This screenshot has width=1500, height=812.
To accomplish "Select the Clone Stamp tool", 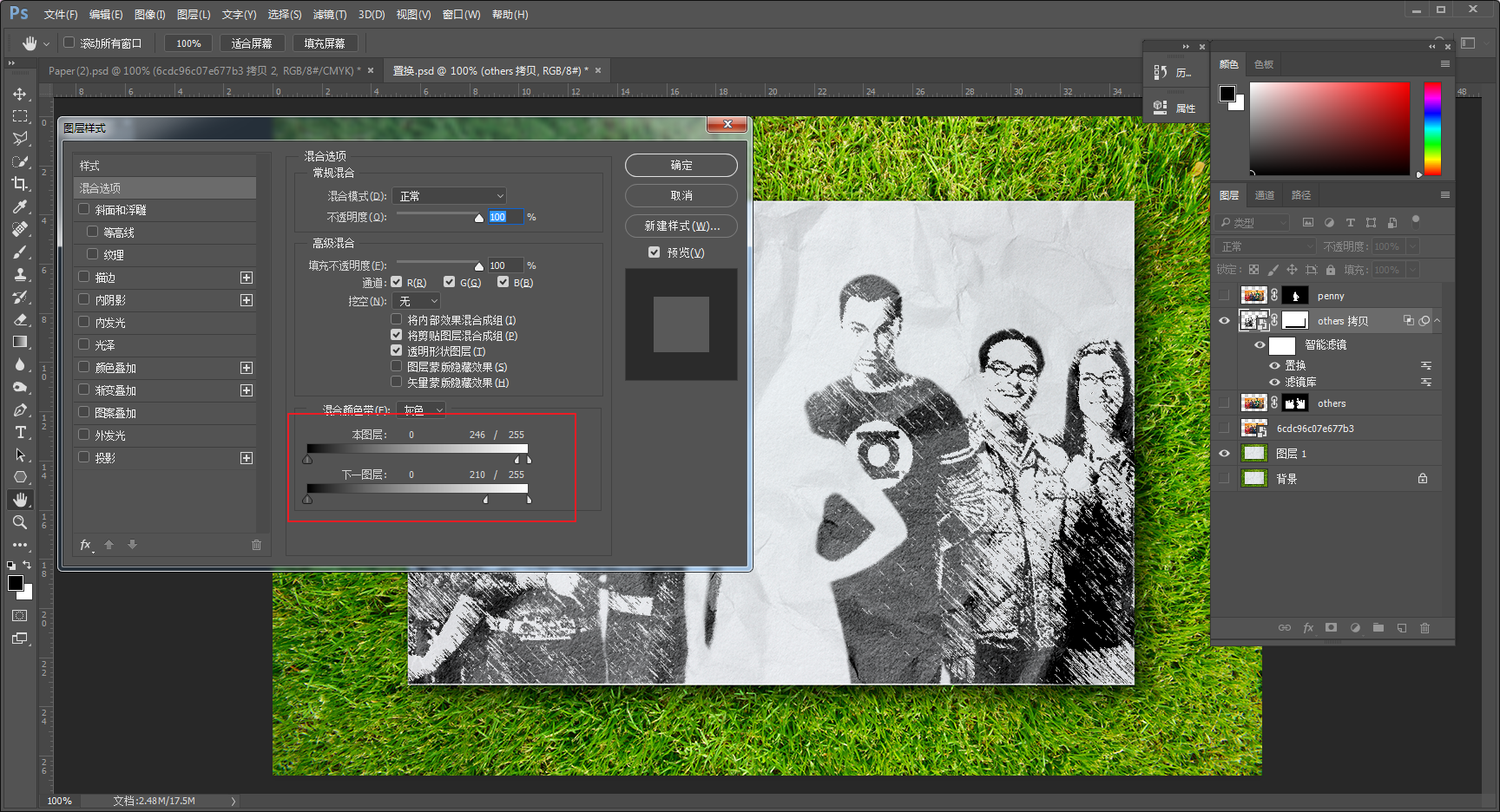I will (20, 274).
